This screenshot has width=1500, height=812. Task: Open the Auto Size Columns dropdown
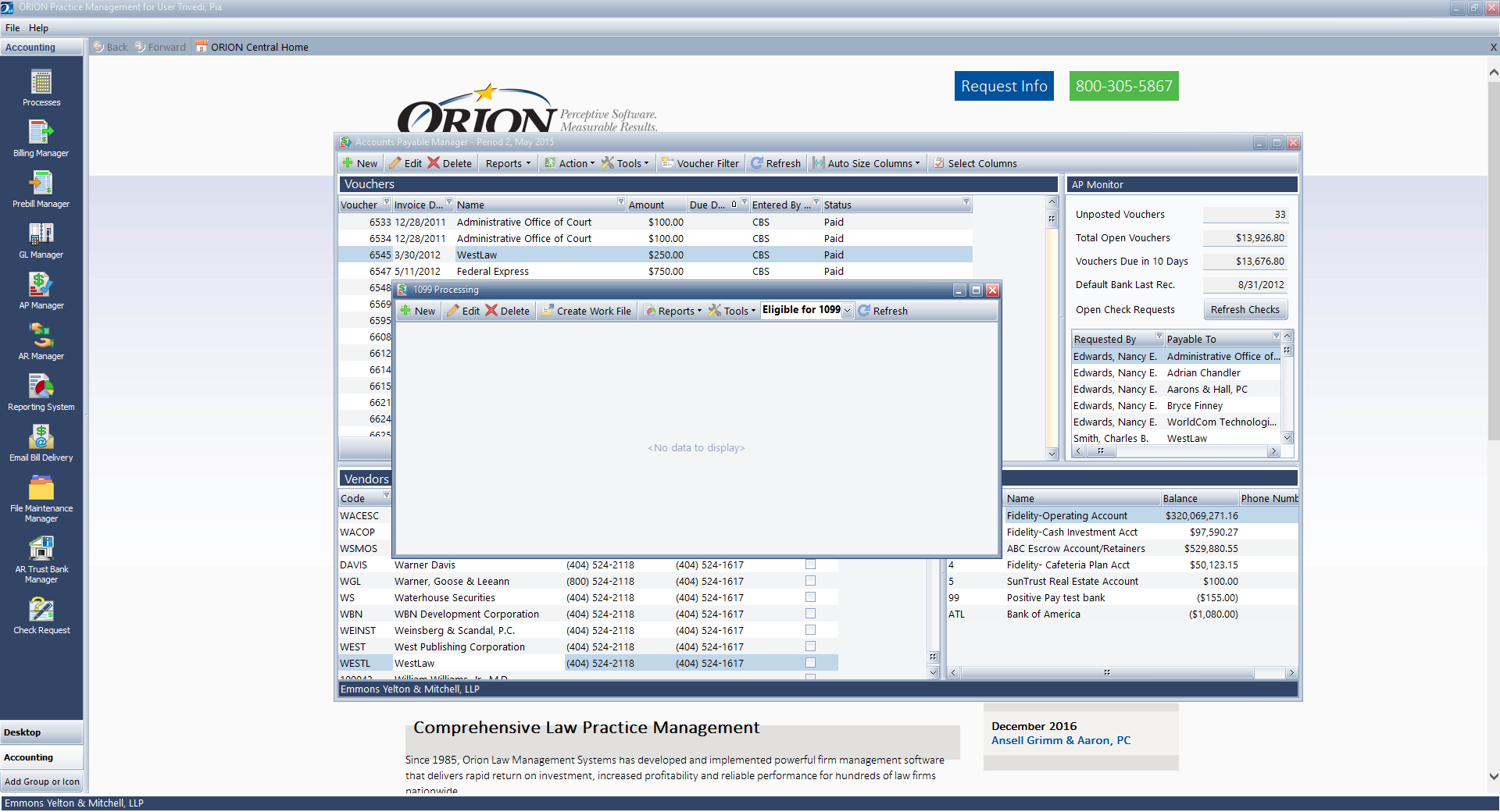coord(866,163)
